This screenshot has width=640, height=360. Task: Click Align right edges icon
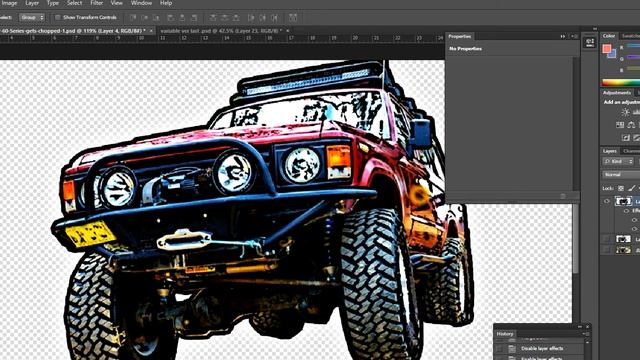click(194, 18)
